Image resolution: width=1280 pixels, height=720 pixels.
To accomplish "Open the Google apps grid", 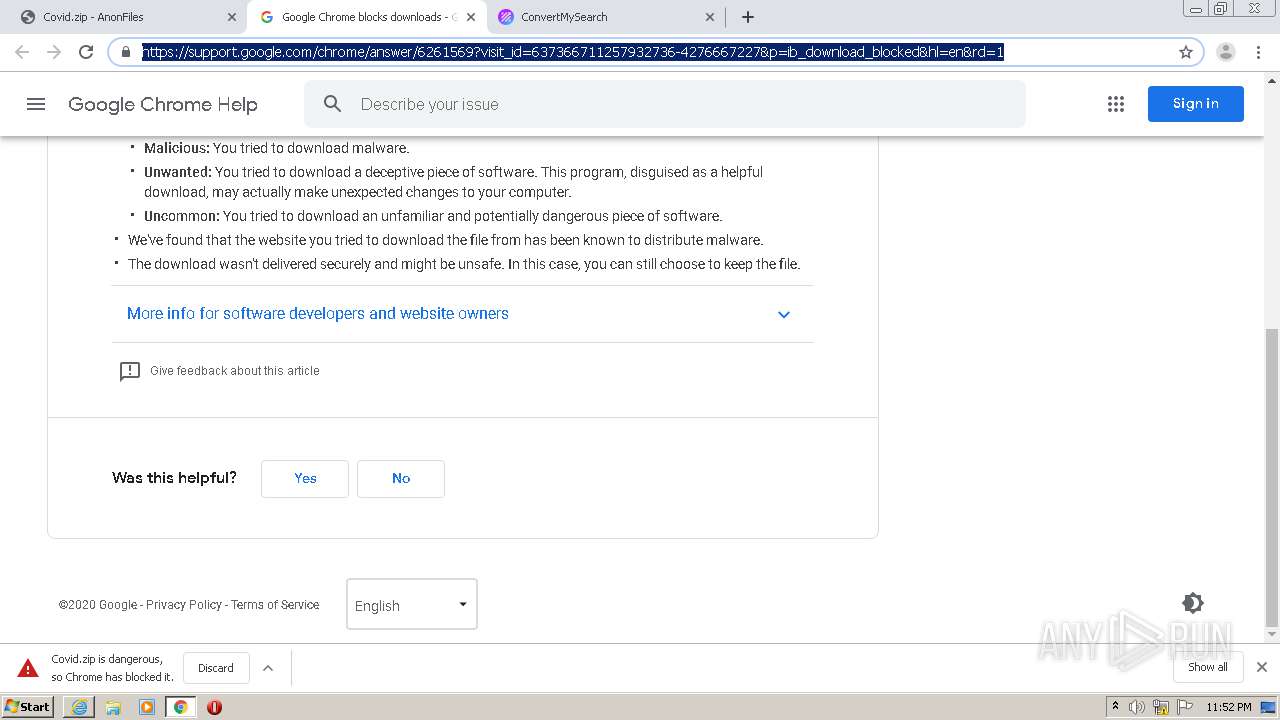I will 1116,104.
